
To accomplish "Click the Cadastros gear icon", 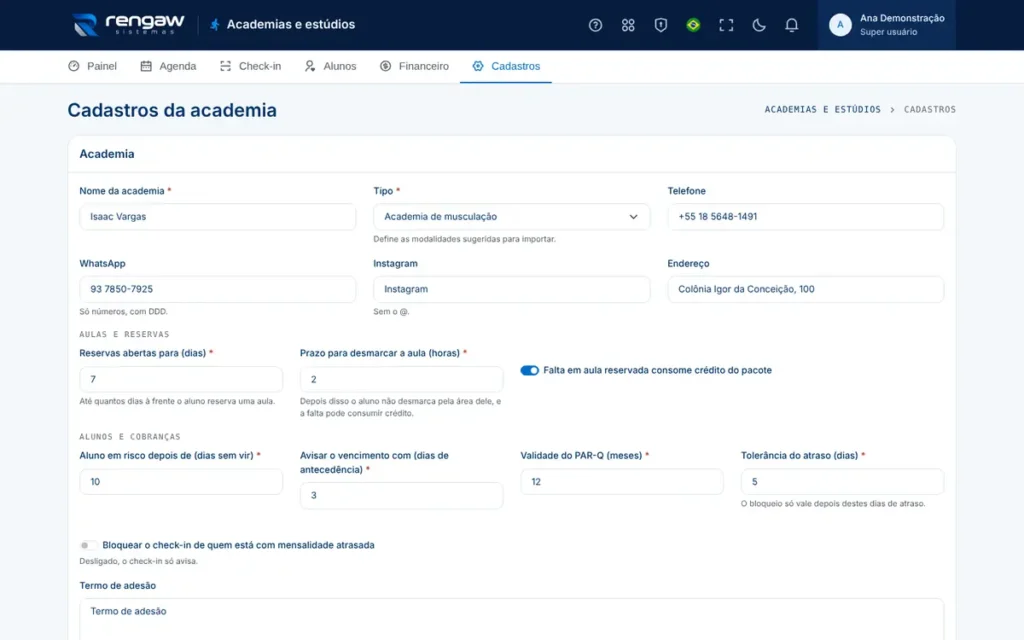I will [478, 66].
